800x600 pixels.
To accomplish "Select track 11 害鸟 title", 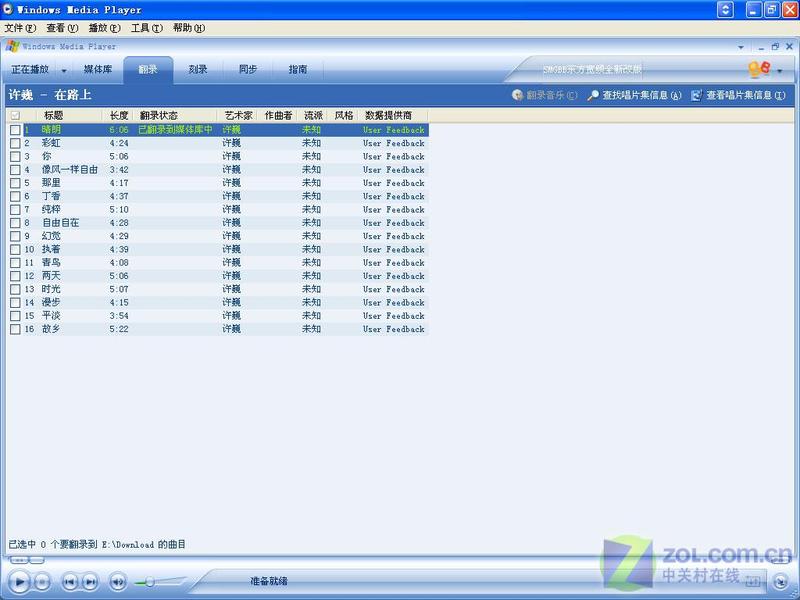I will click(51, 263).
